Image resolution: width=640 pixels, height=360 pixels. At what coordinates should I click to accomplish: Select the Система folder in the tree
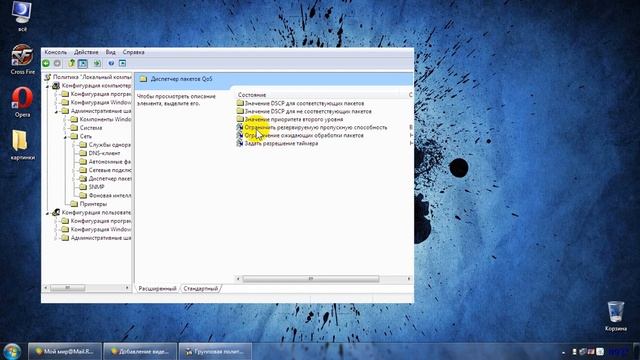pyautogui.click(x=91, y=128)
